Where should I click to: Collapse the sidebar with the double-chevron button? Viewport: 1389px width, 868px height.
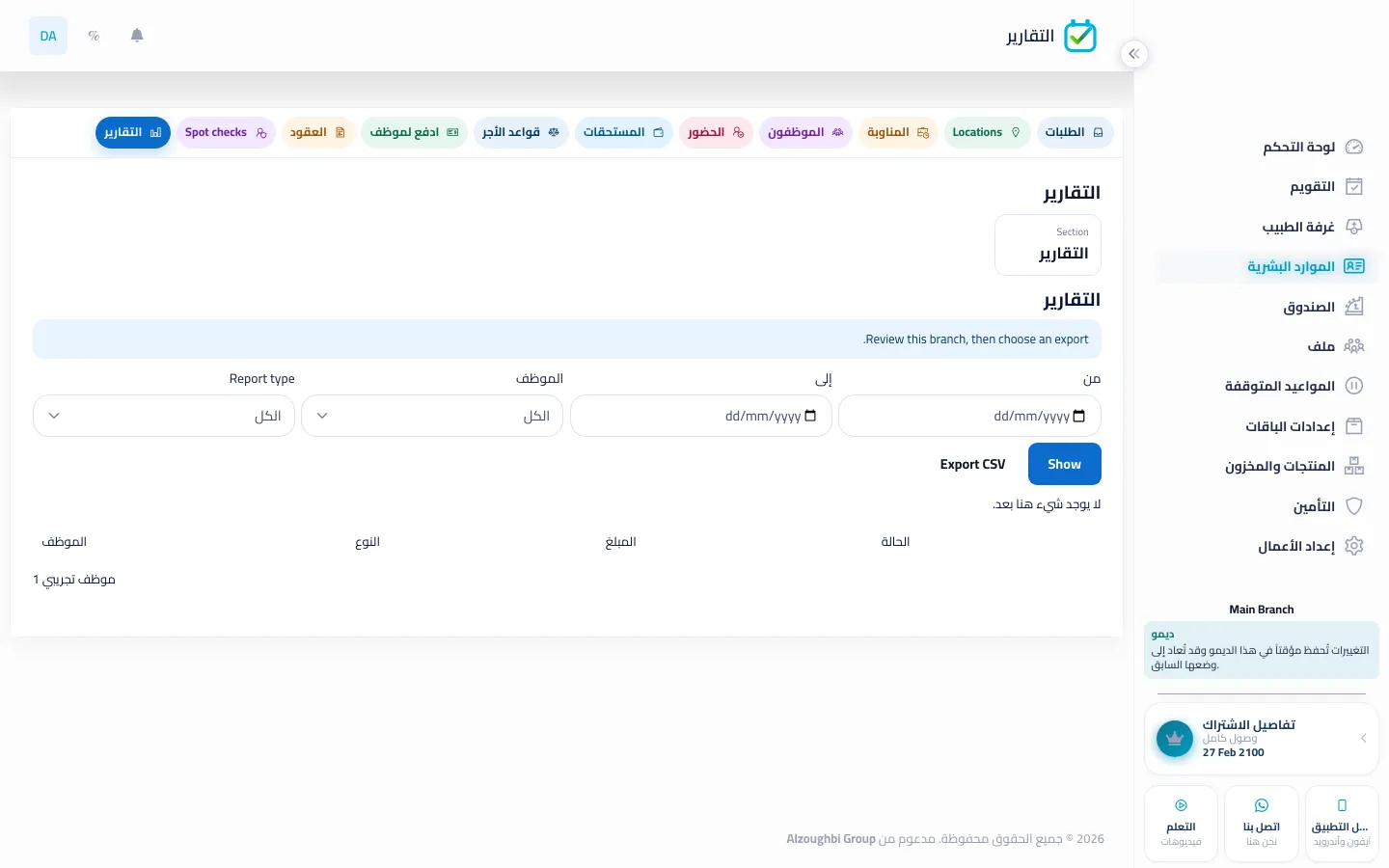click(1134, 54)
